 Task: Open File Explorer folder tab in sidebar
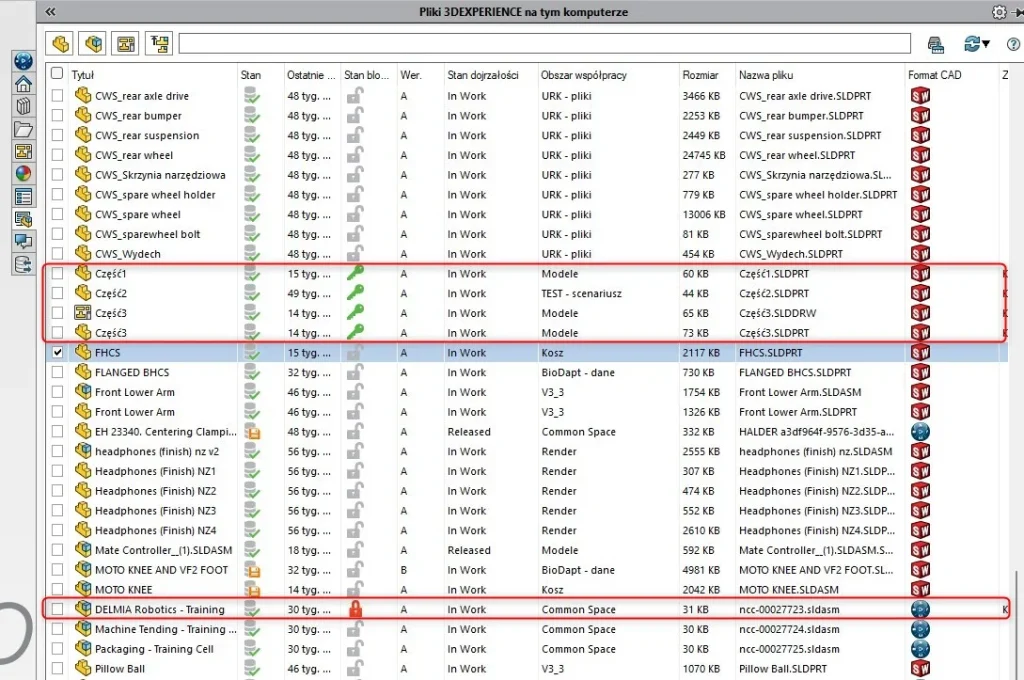24,129
